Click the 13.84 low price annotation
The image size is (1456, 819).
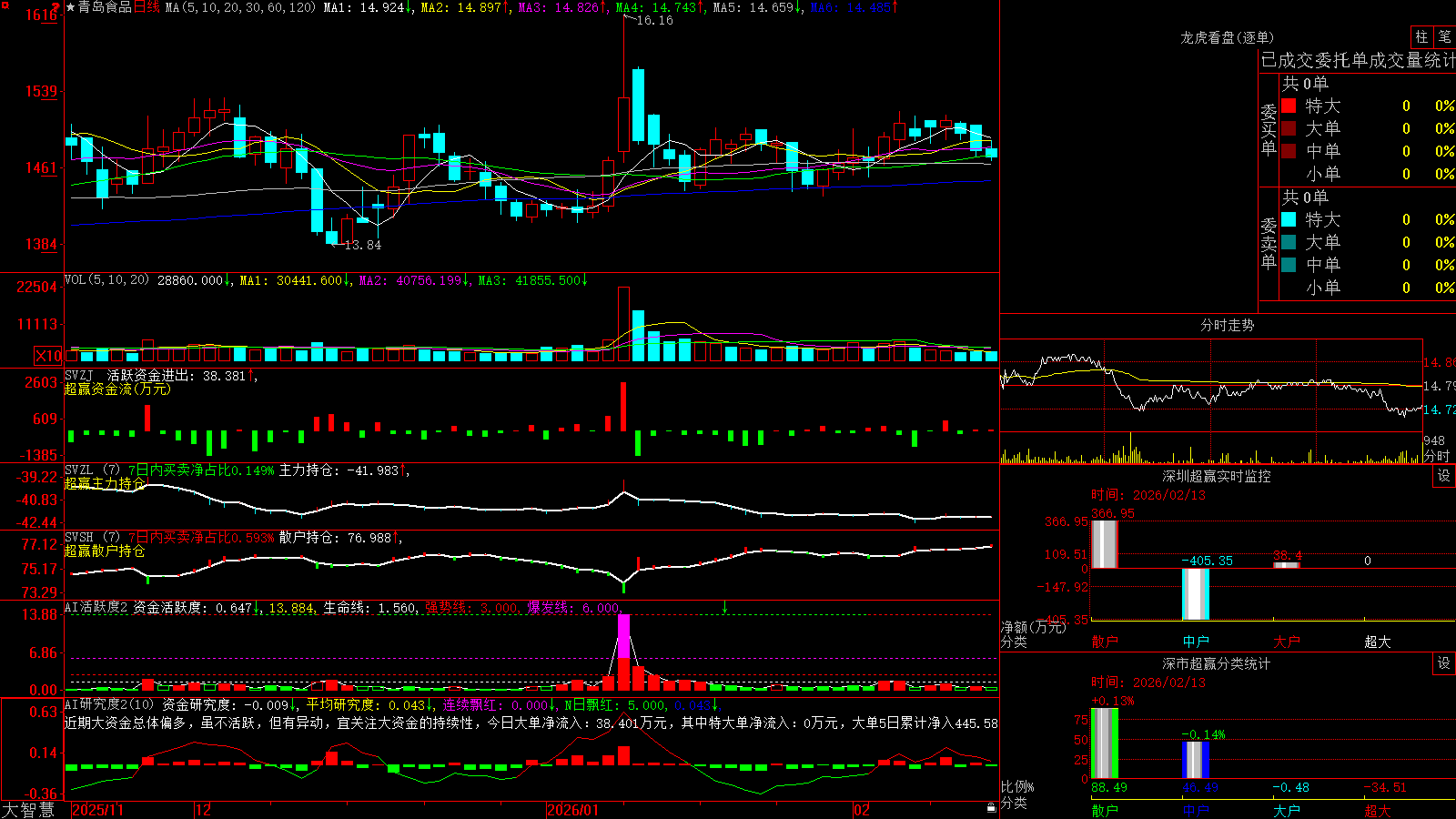pyautogui.click(x=362, y=245)
